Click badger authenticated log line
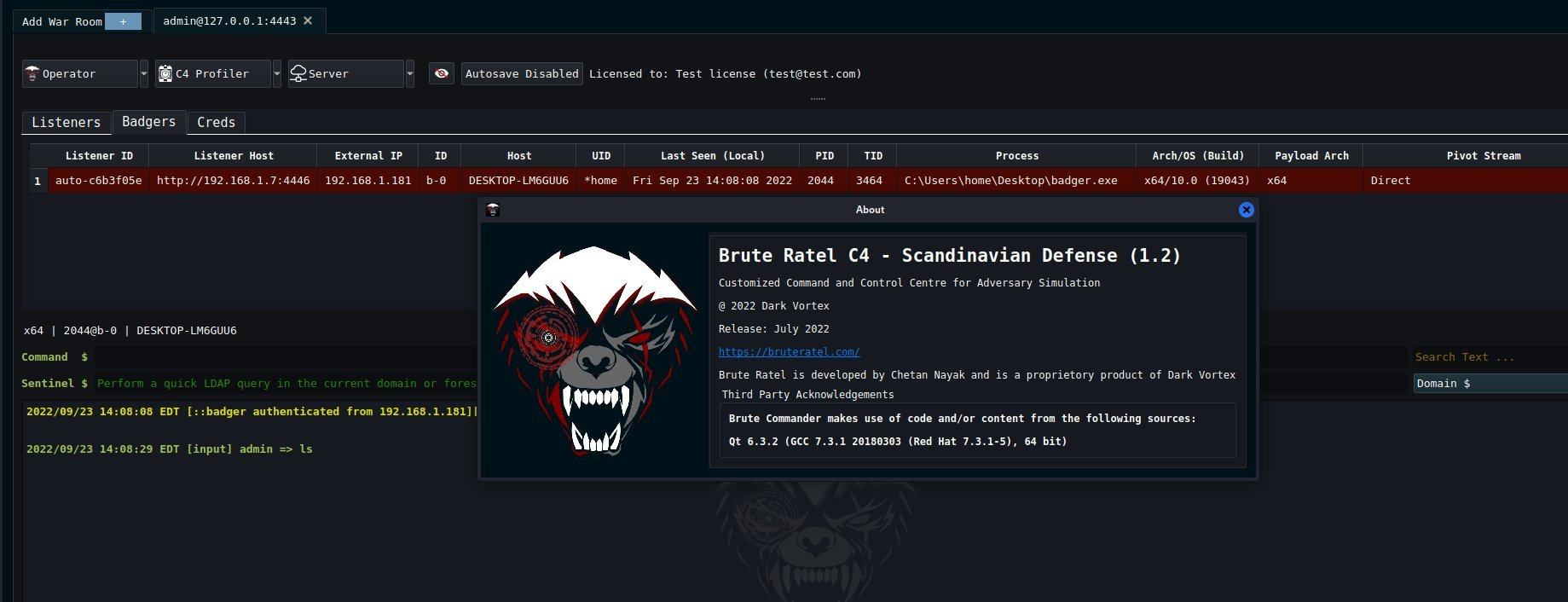The width and height of the screenshot is (1568, 602). coord(252,411)
